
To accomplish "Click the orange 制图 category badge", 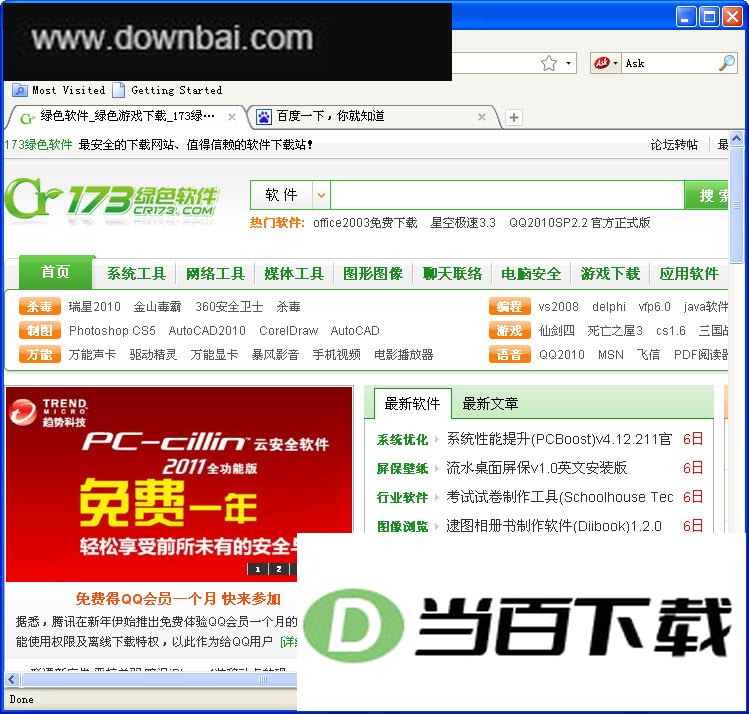I will pyautogui.click(x=40, y=330).
